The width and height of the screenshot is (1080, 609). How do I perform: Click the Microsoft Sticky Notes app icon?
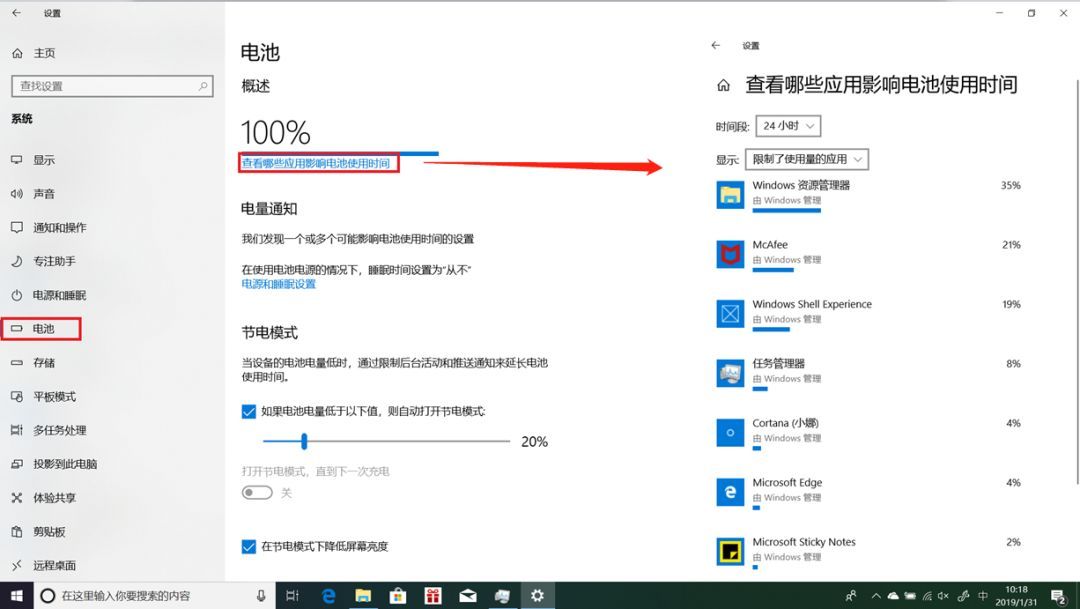pos(731,551)
